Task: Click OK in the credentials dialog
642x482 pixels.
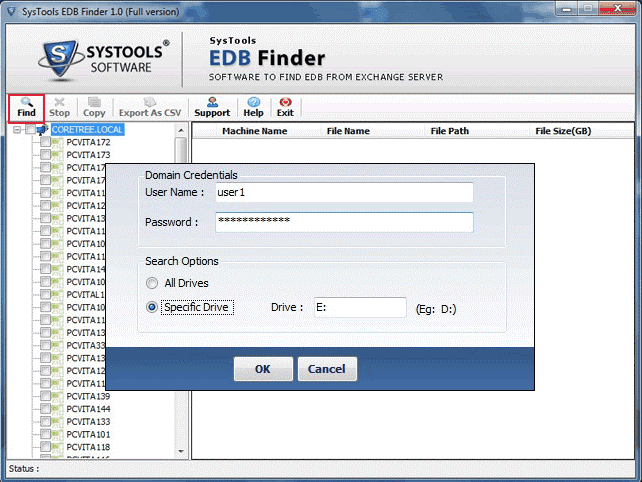Action: [263, 369]
